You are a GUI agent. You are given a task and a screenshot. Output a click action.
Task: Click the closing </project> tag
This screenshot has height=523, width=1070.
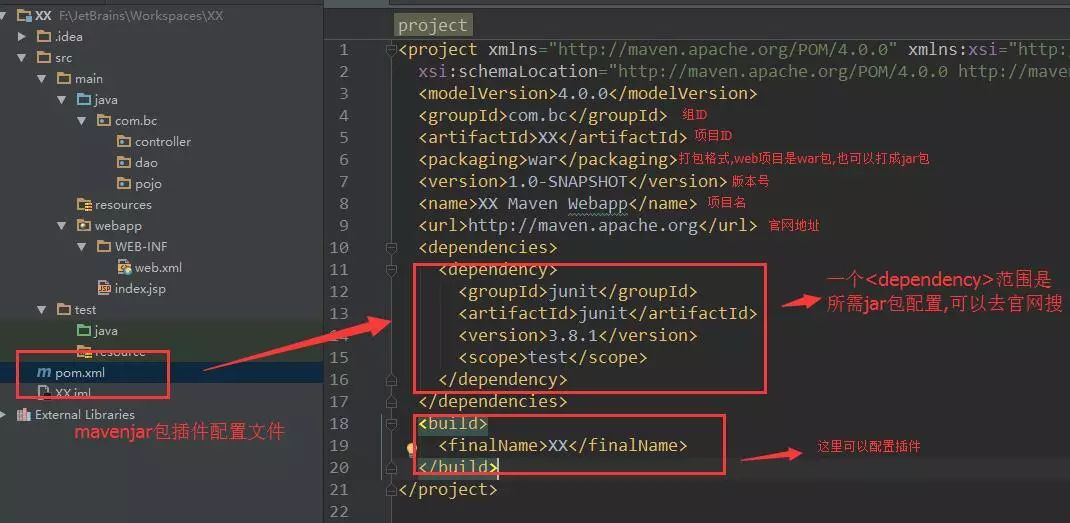pos(448,489)
